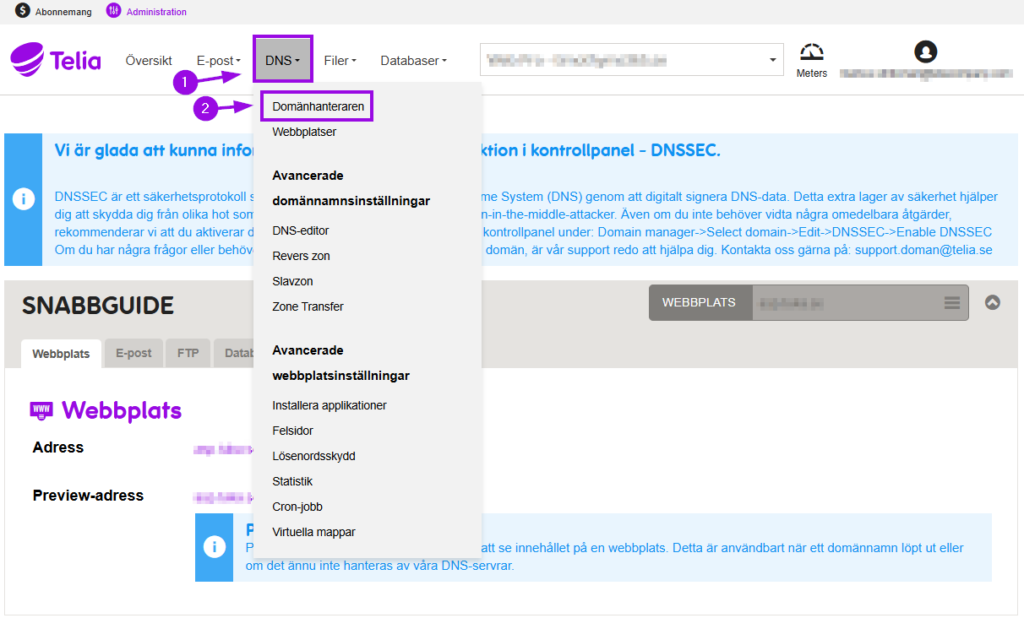Open the Meters gauge icon

(x=811, y=54)
